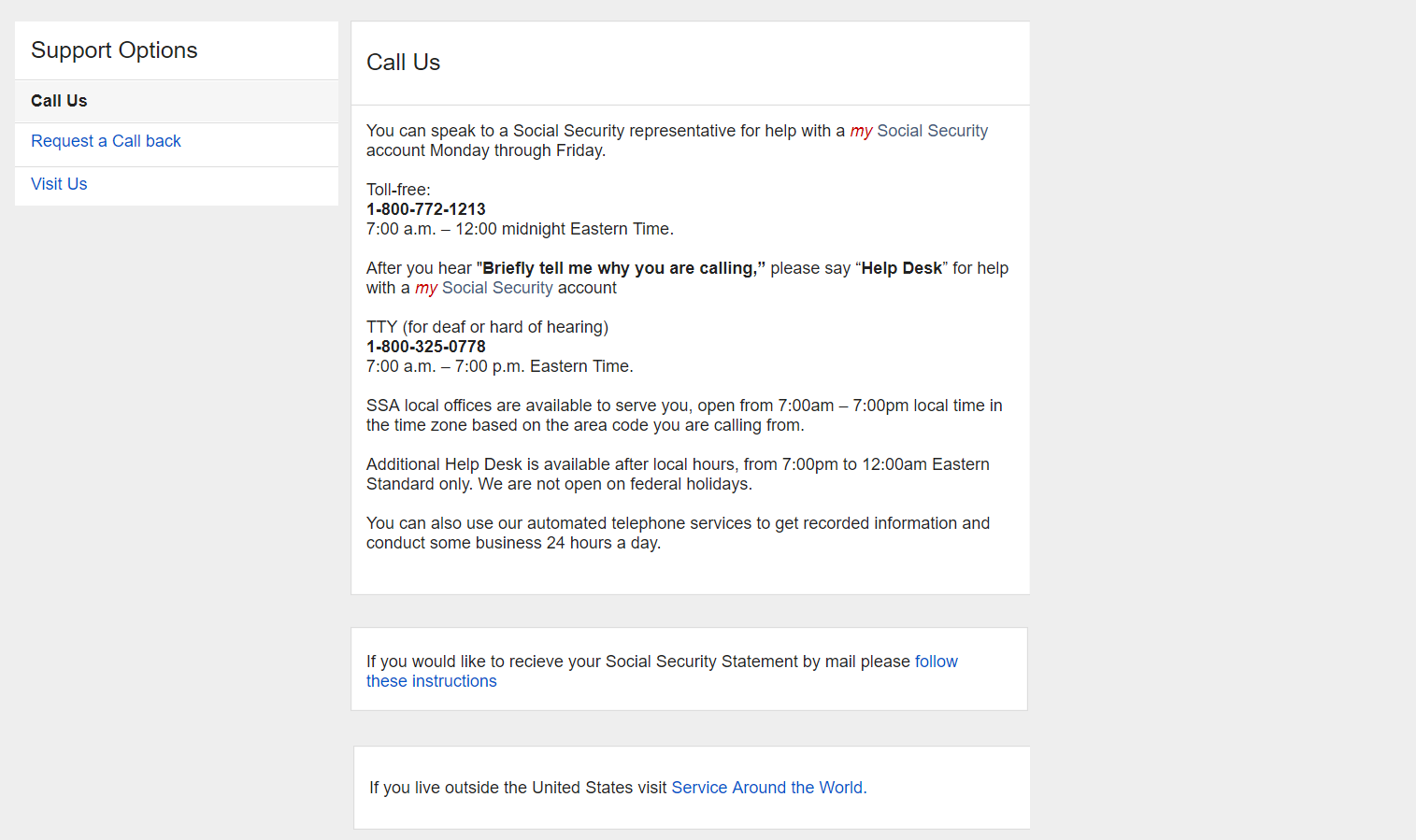The image size is (1416, 840).
Task: Click the 7:00 p.m. Eastern Time TTY hours
Action: point(500,366)
